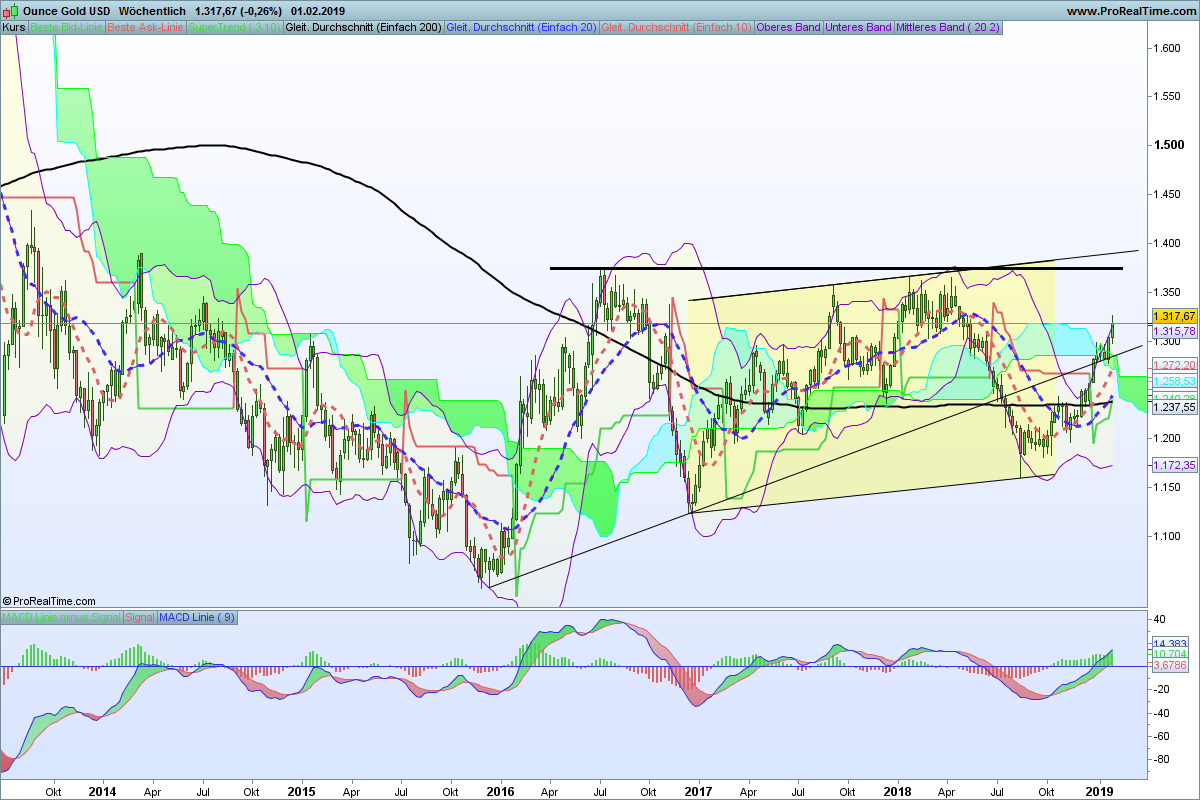Select the Unteres Band legend label
This screenshot has width=1200, height=800.
(859, 27)
